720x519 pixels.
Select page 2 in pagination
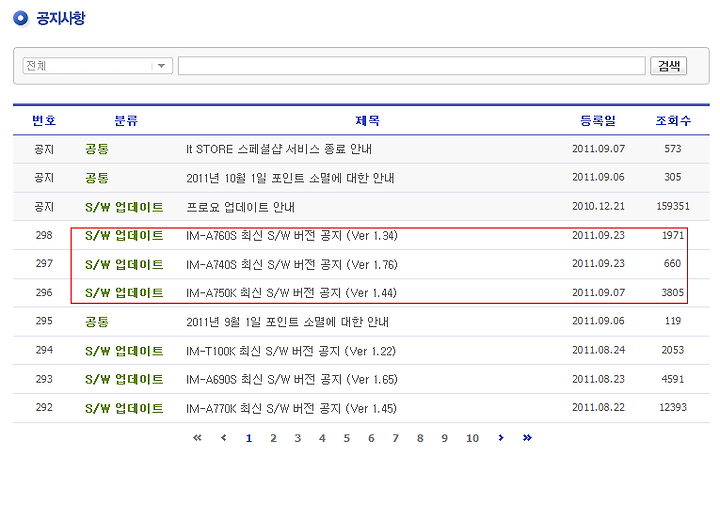273,438
